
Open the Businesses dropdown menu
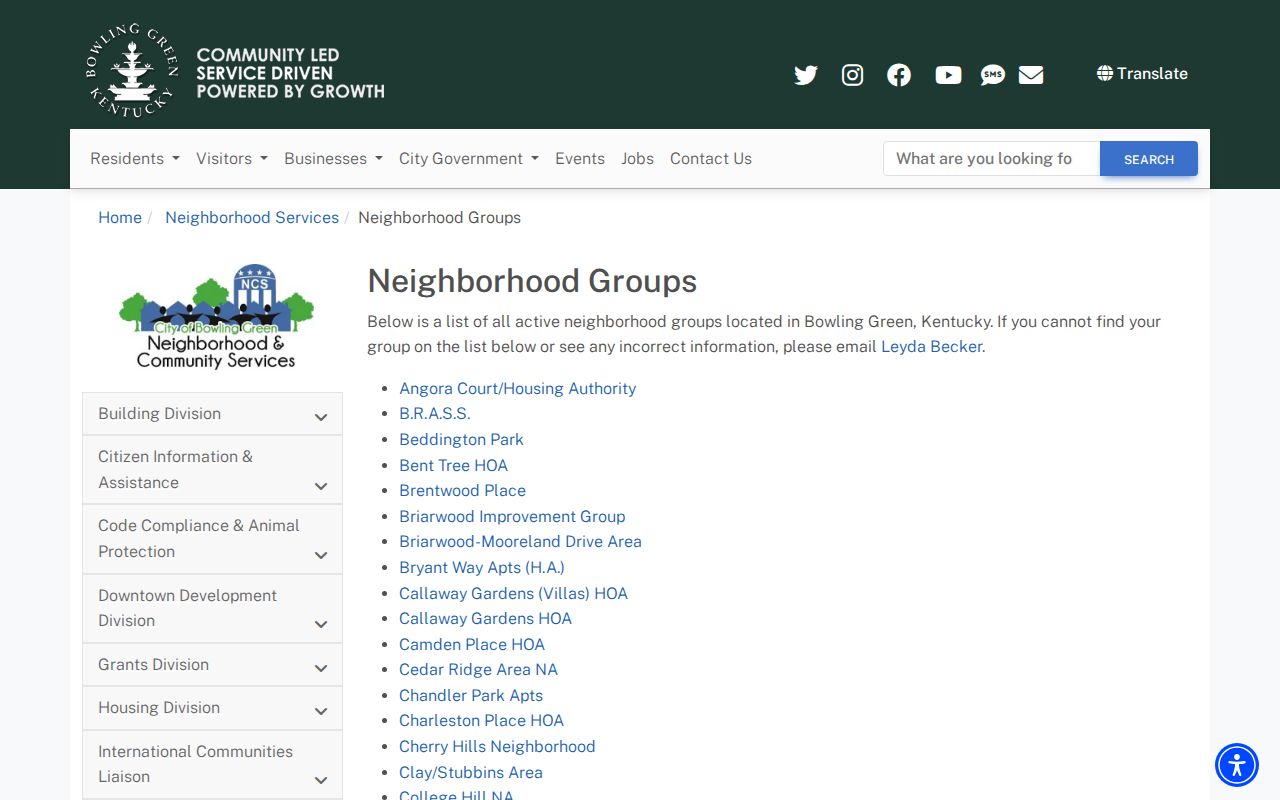[333, 158]
